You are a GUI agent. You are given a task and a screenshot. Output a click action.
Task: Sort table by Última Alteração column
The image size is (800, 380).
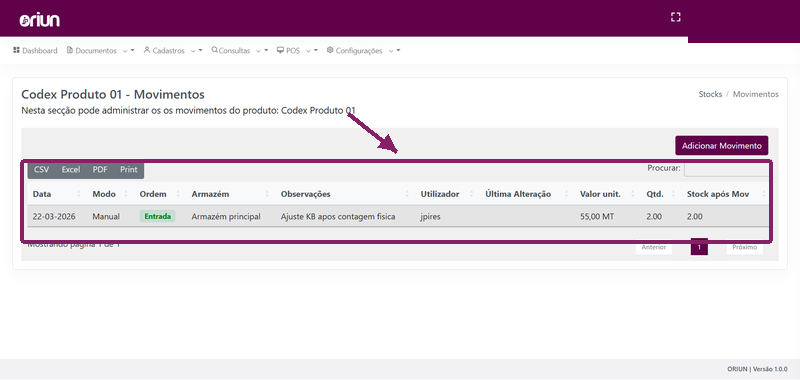tap(527, 194)
